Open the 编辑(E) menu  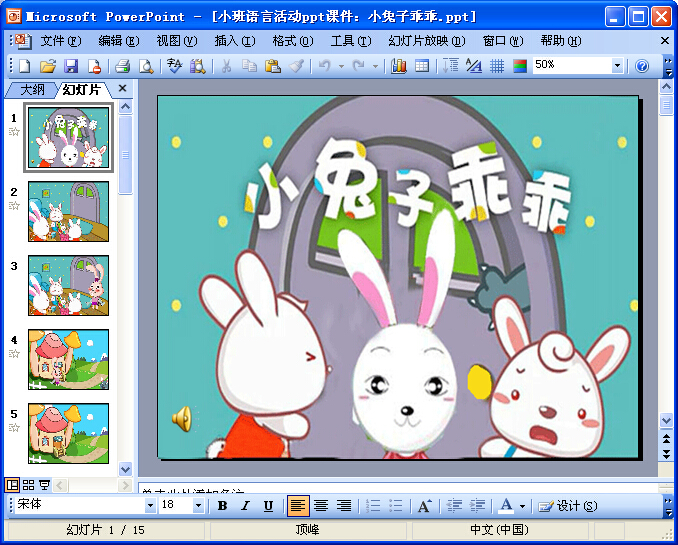click(119, 41)
